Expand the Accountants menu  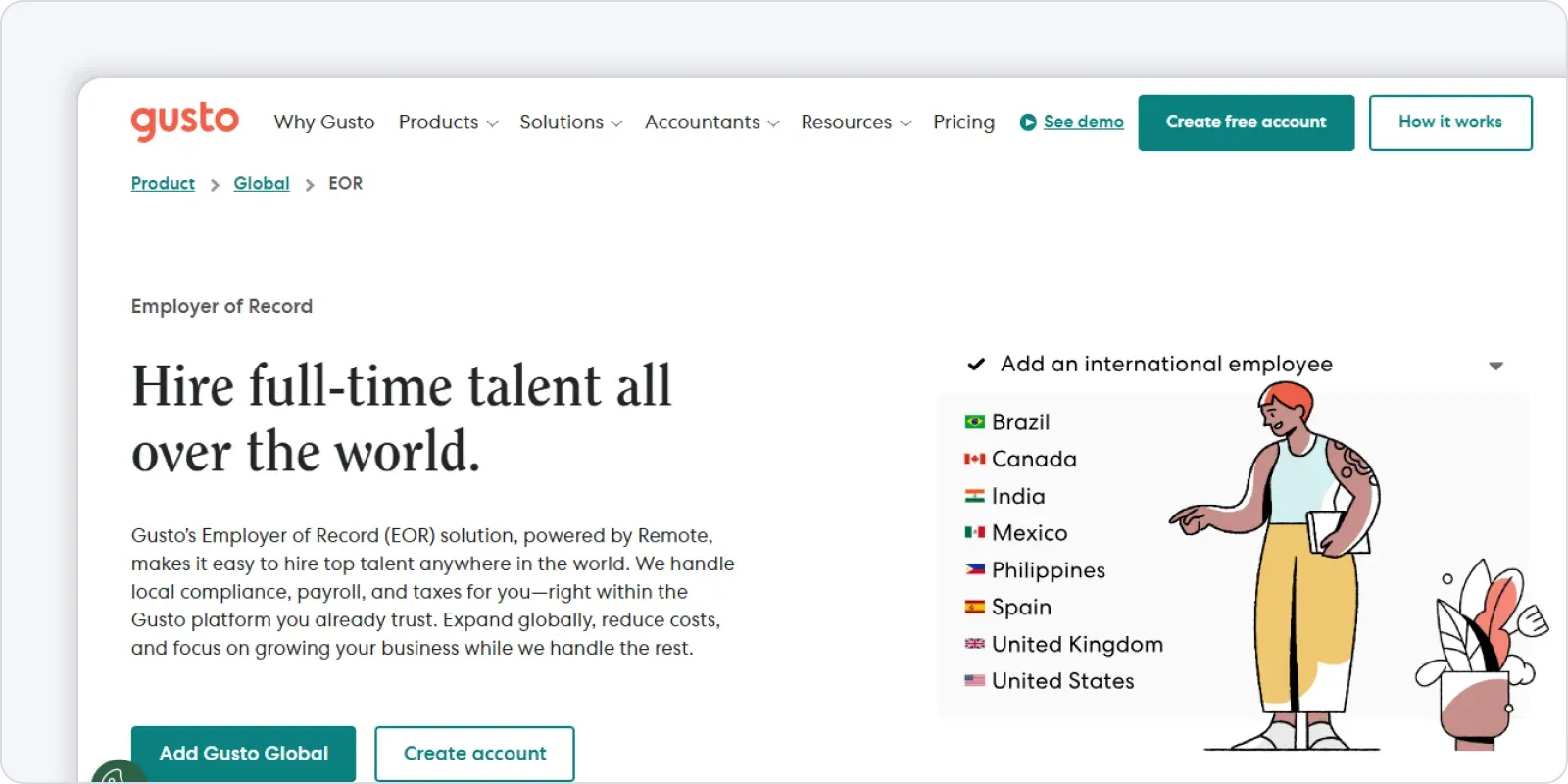pyautogui.click(x=711, y=122)
